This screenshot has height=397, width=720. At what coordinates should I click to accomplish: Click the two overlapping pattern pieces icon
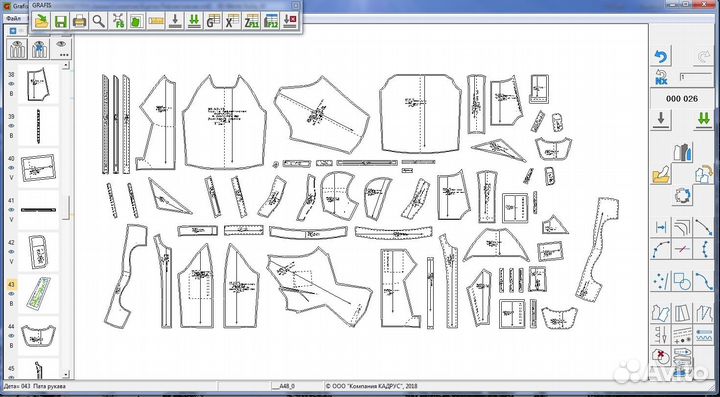point(661,313)
